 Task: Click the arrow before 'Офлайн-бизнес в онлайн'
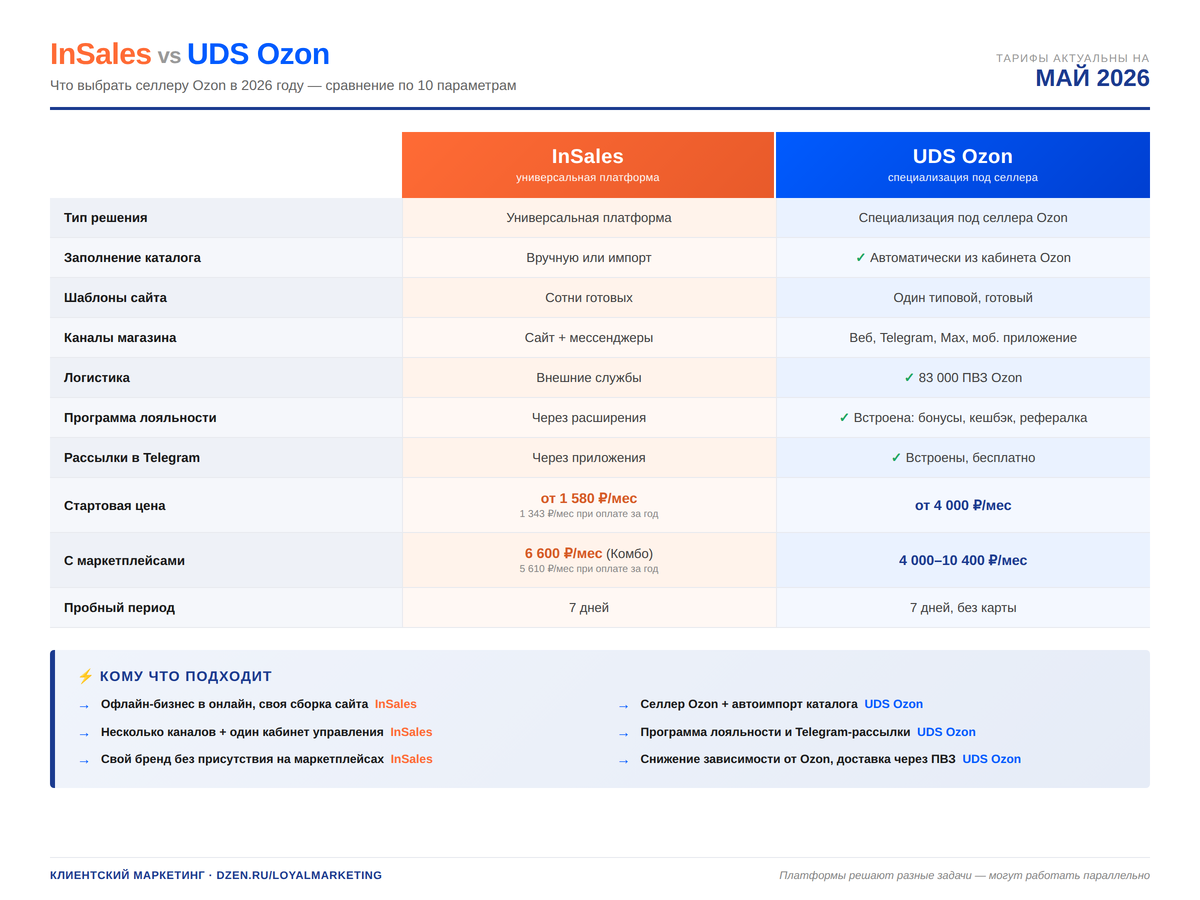point(84,706)
